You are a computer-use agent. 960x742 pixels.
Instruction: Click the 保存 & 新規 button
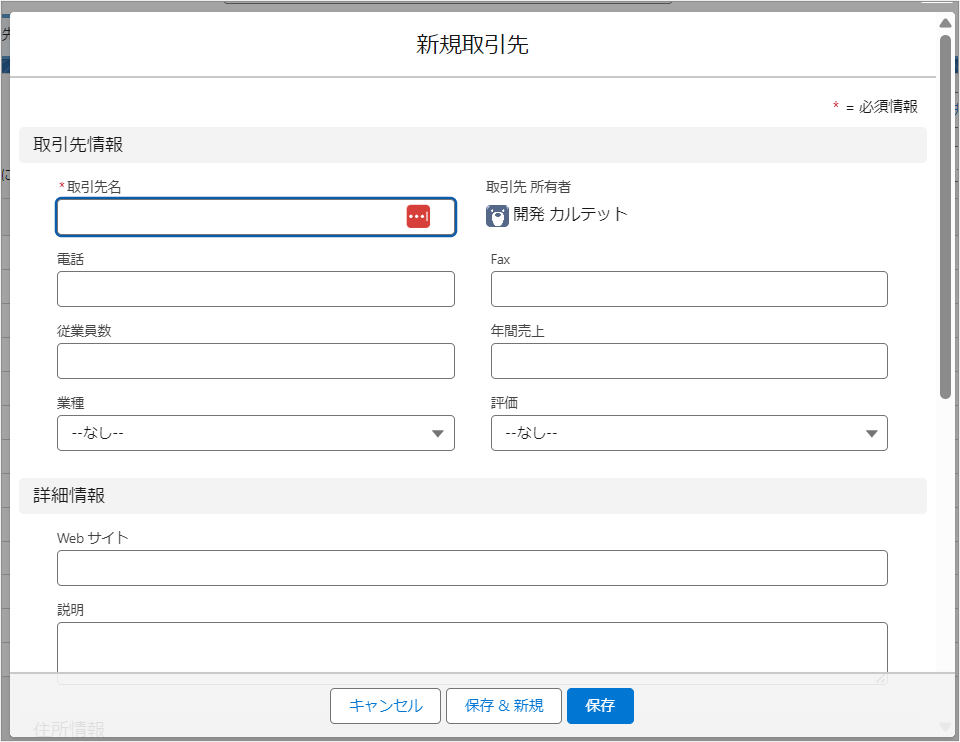pos(504,706)
